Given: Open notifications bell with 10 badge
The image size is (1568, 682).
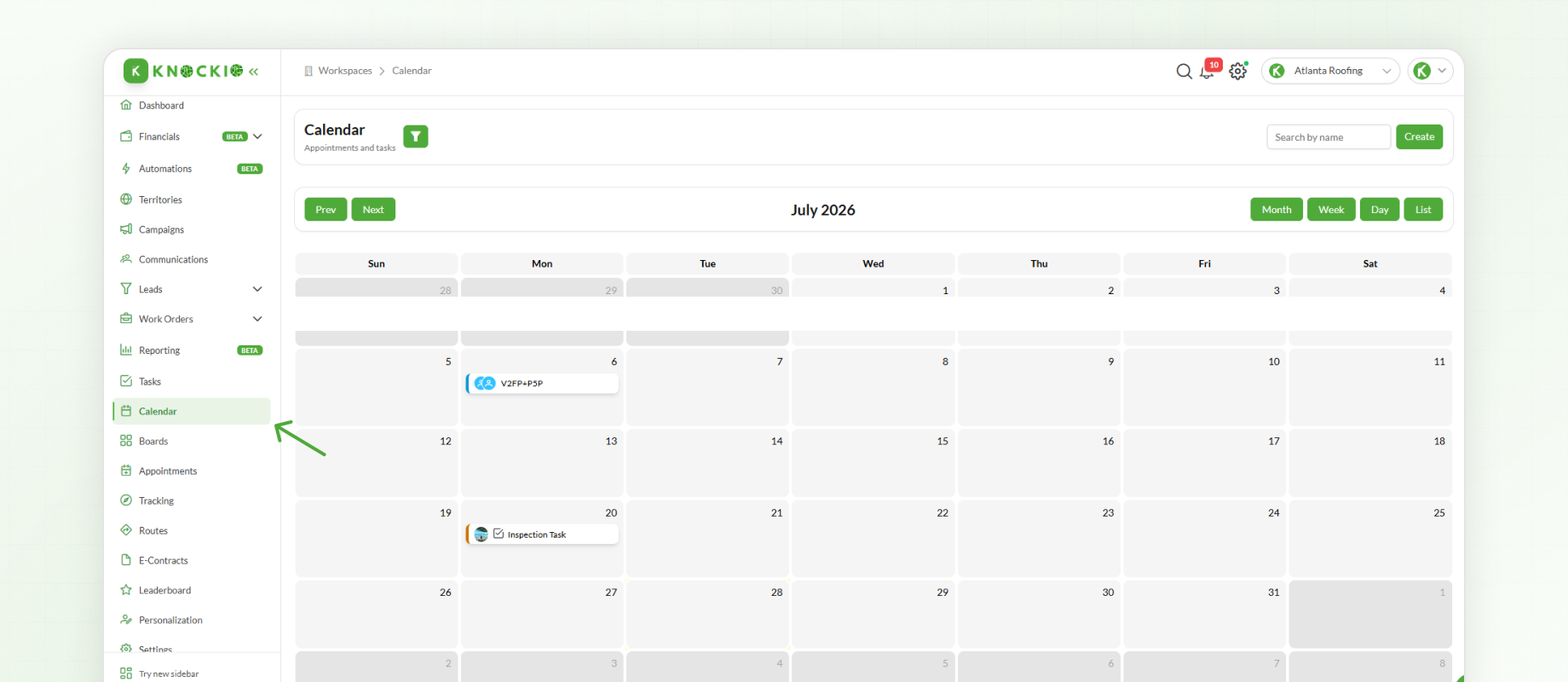Looking at the screenshot, I should pos(1209,70).
